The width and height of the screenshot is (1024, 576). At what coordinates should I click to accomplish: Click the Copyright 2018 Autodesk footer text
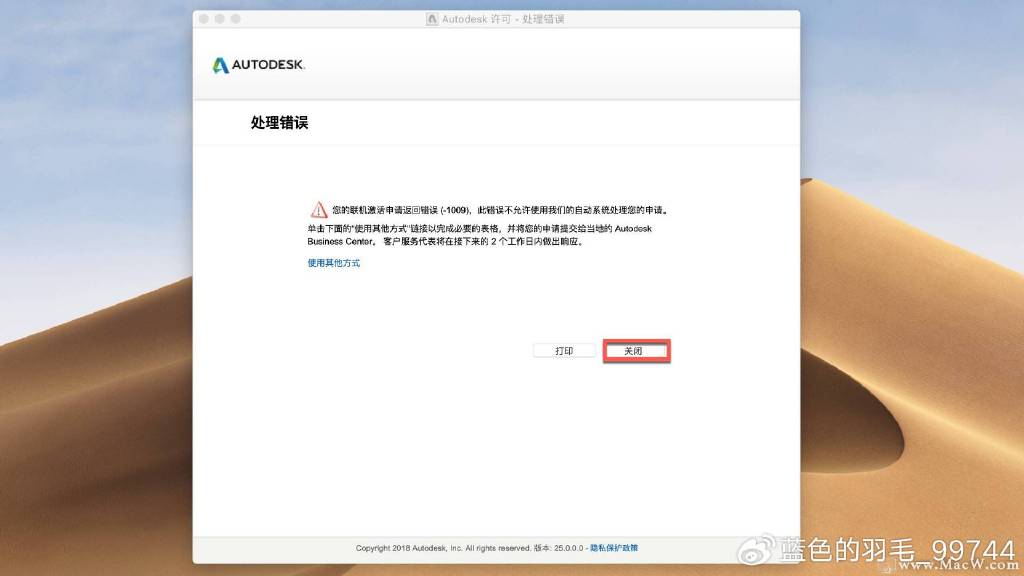[470, 548]
